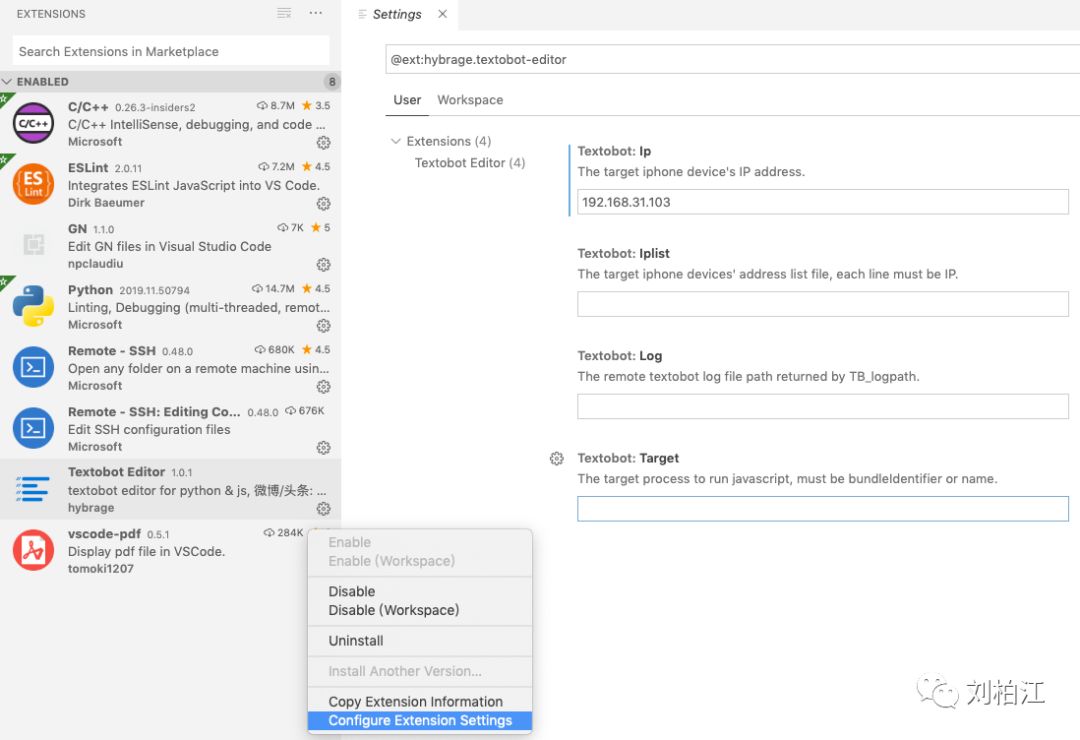Viewport: 1080px width, 740px height.
Task: Click the tomoki1207 publisher name
Action: click(x=101, y=568)
